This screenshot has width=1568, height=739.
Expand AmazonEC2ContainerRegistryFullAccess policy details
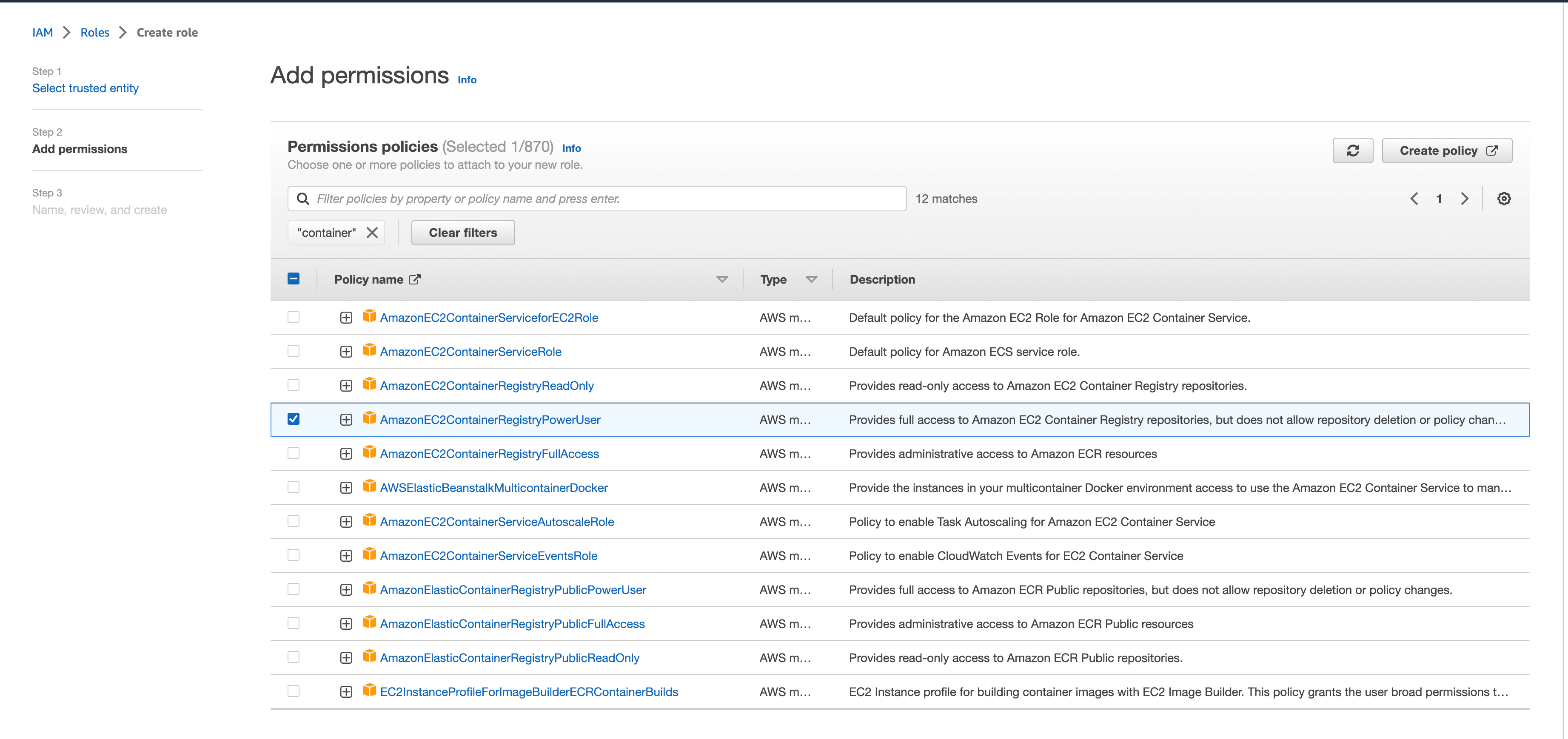pos(346,454)
